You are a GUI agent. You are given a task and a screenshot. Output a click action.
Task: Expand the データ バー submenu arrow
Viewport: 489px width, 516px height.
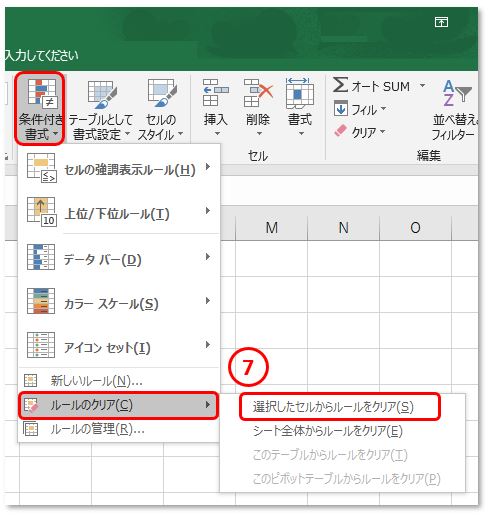(x=208, y=257)
